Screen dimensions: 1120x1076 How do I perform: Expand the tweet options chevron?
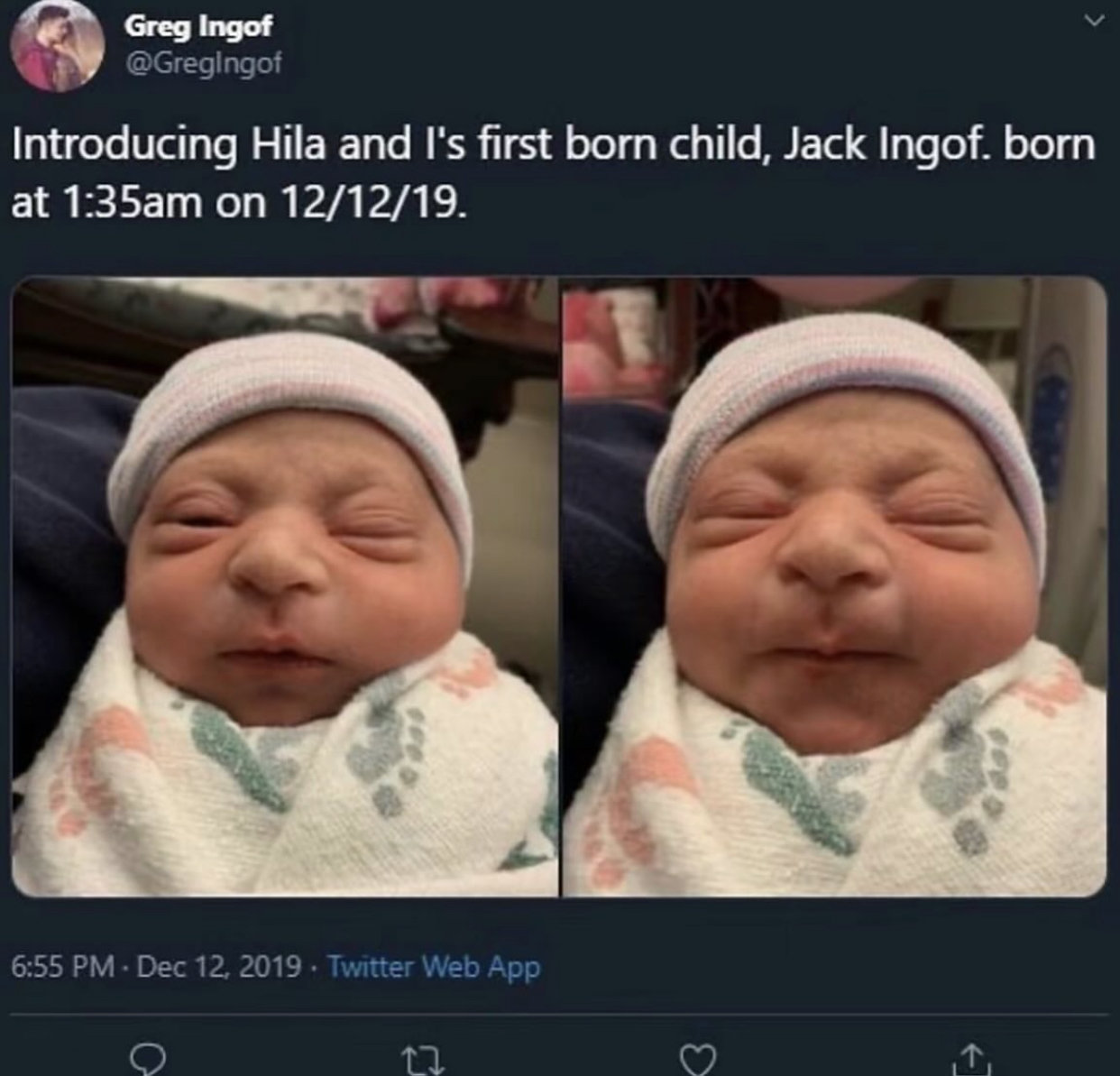[x=1093, y=20]
